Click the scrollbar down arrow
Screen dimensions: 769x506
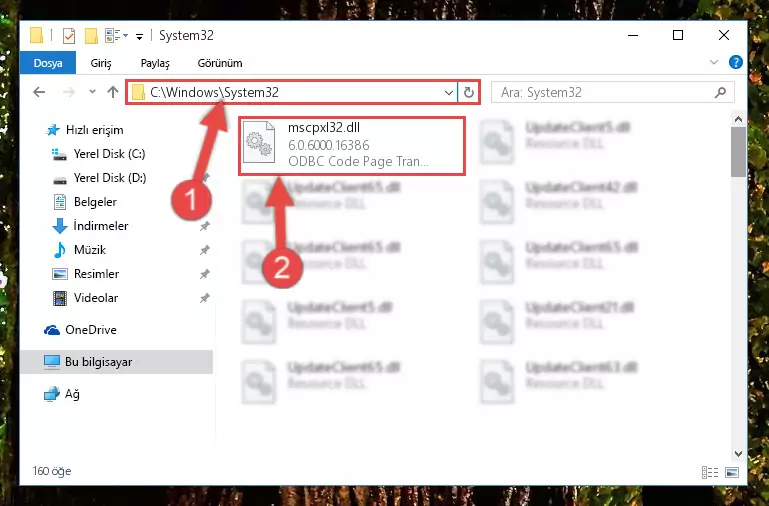click(738, 454)
